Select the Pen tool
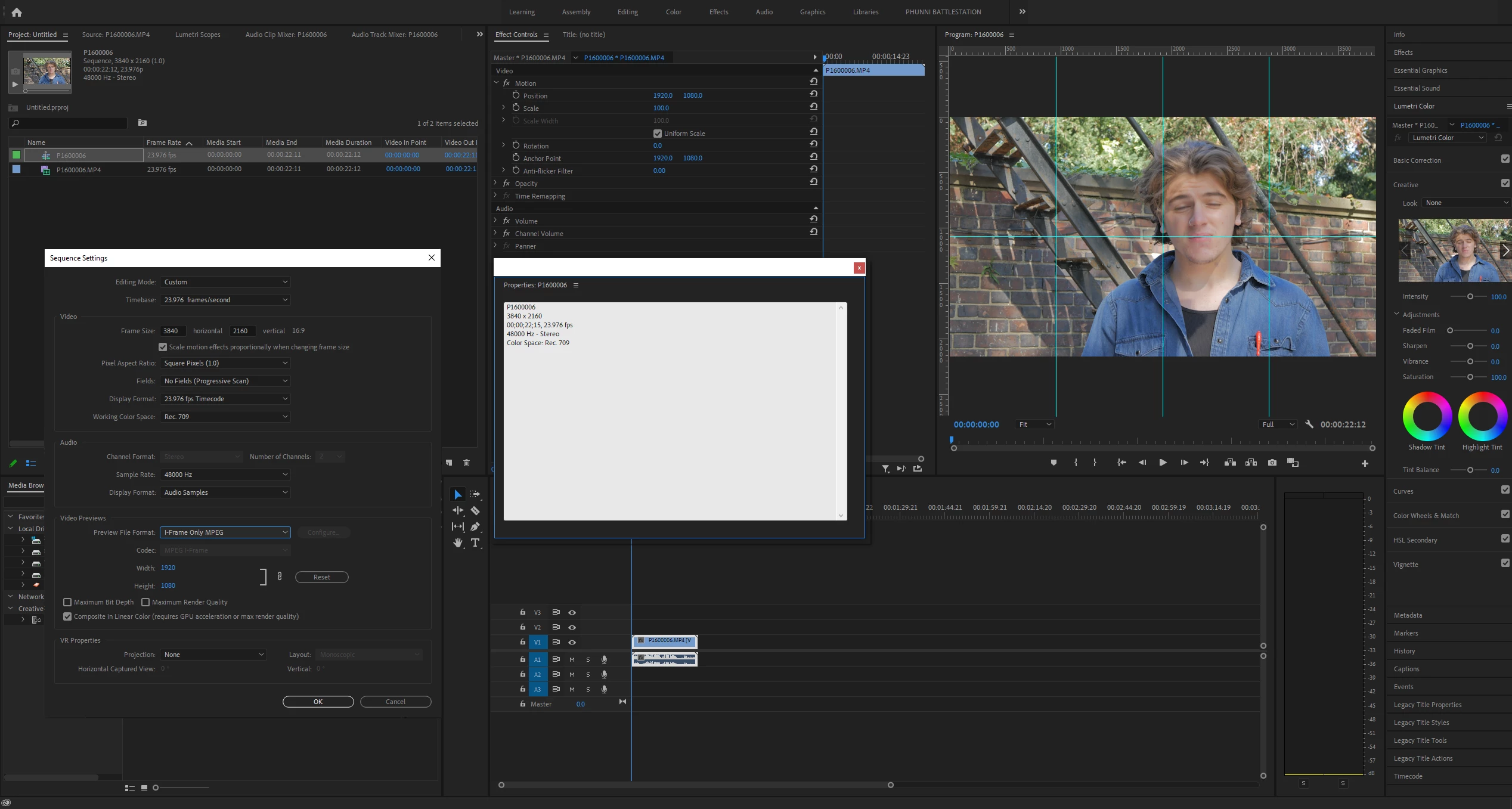Viewport: 1512px width, 809px height. (475, 527)
